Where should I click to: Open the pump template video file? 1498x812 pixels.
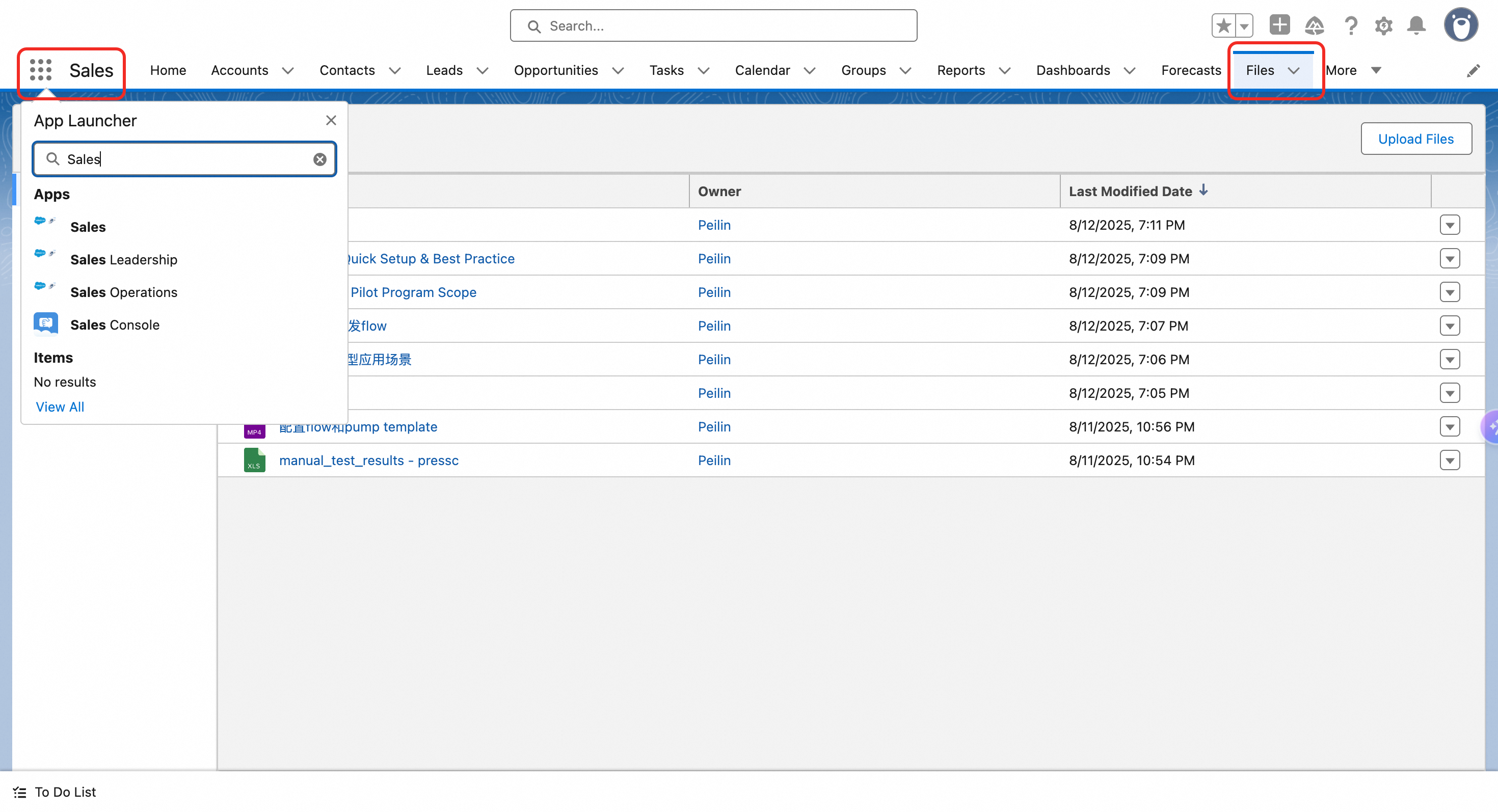click(358, 428)
